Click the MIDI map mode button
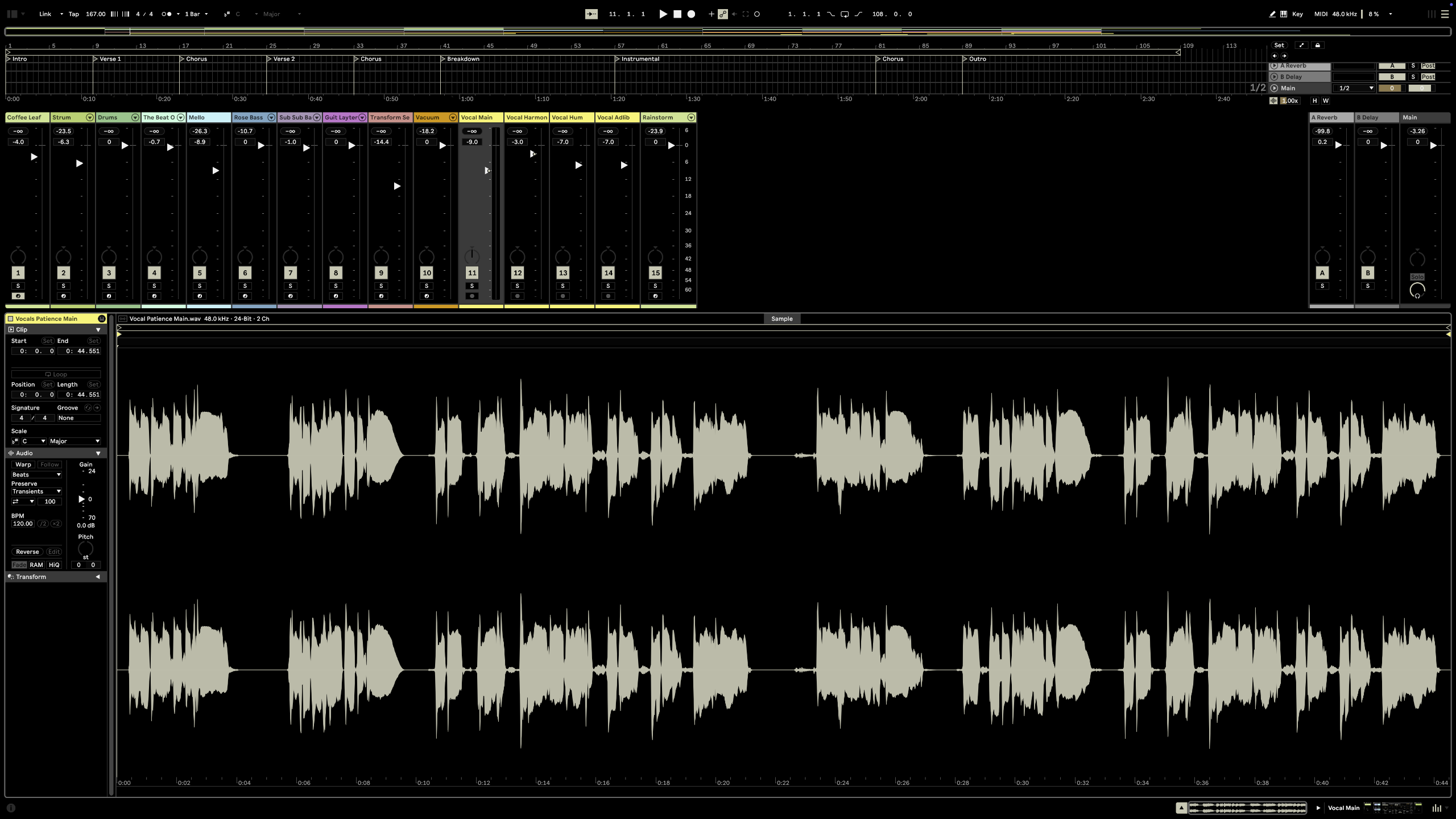Image resolution: width=1456 pixels, height=819 pixels. click(x=1321, y=14)
